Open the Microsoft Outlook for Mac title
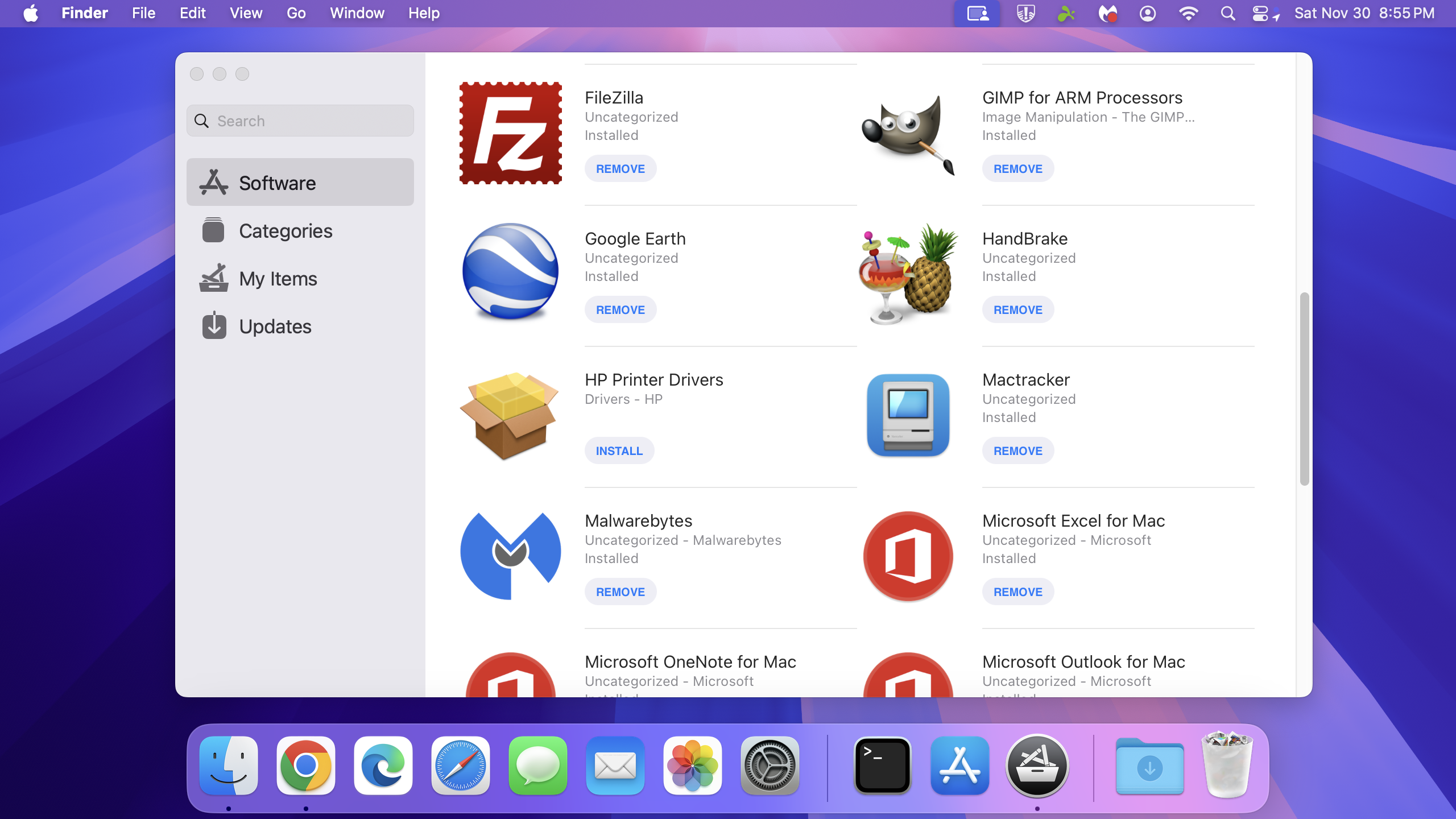 [1083, 661]
